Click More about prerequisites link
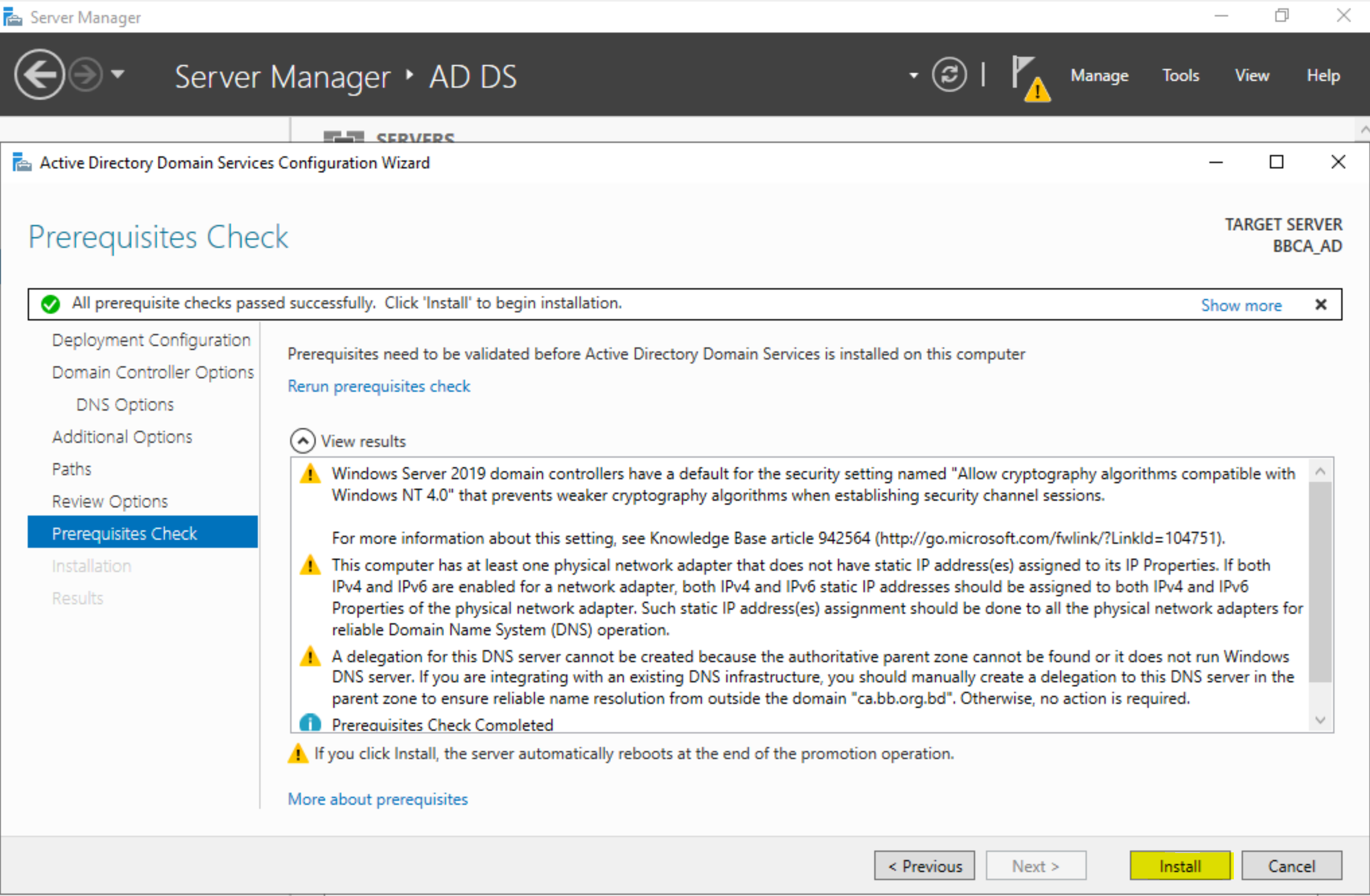Image resolution: width=1370 pixels, height=896 pixels. tap(377, 799)
